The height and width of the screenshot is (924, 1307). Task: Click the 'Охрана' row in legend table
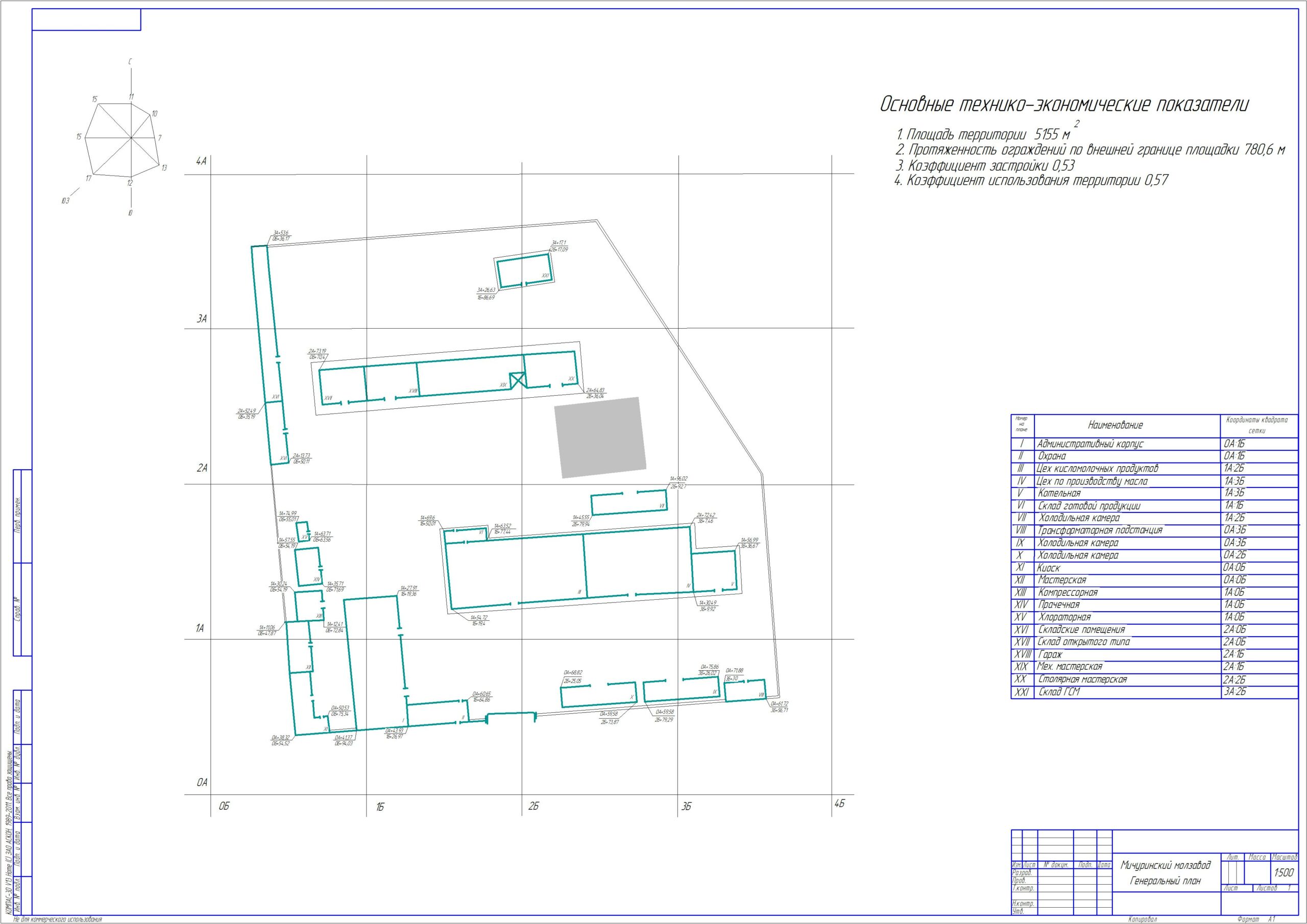[1154, 456]
